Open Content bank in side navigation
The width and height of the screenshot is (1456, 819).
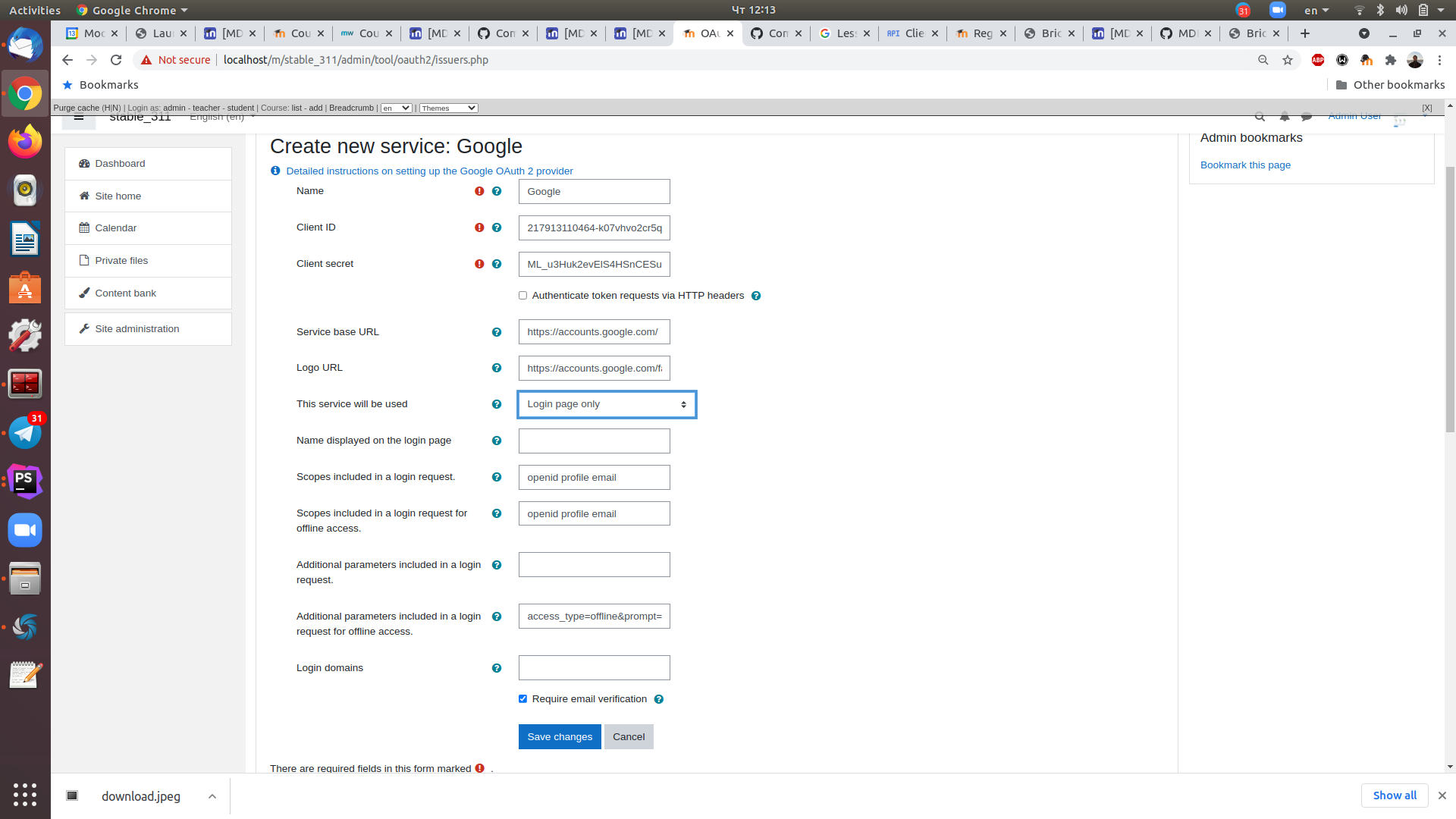click(148, 293)
